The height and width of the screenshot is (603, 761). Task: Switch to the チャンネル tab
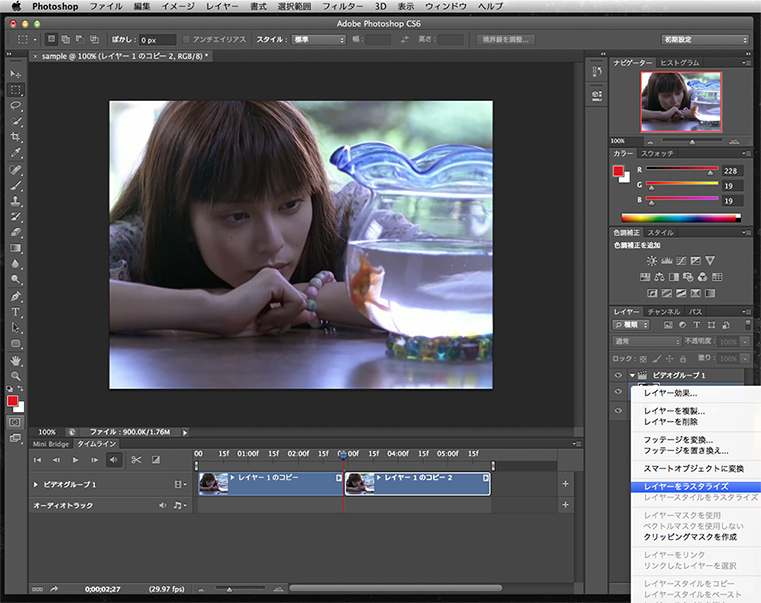[663, 311]
